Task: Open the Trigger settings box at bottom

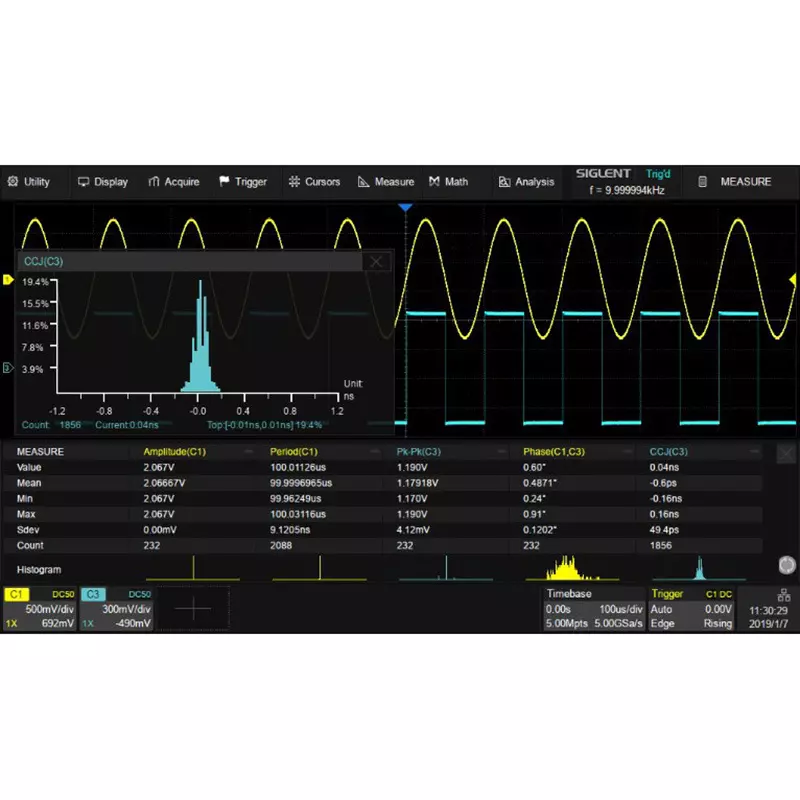Action: [x=691, y=609]
